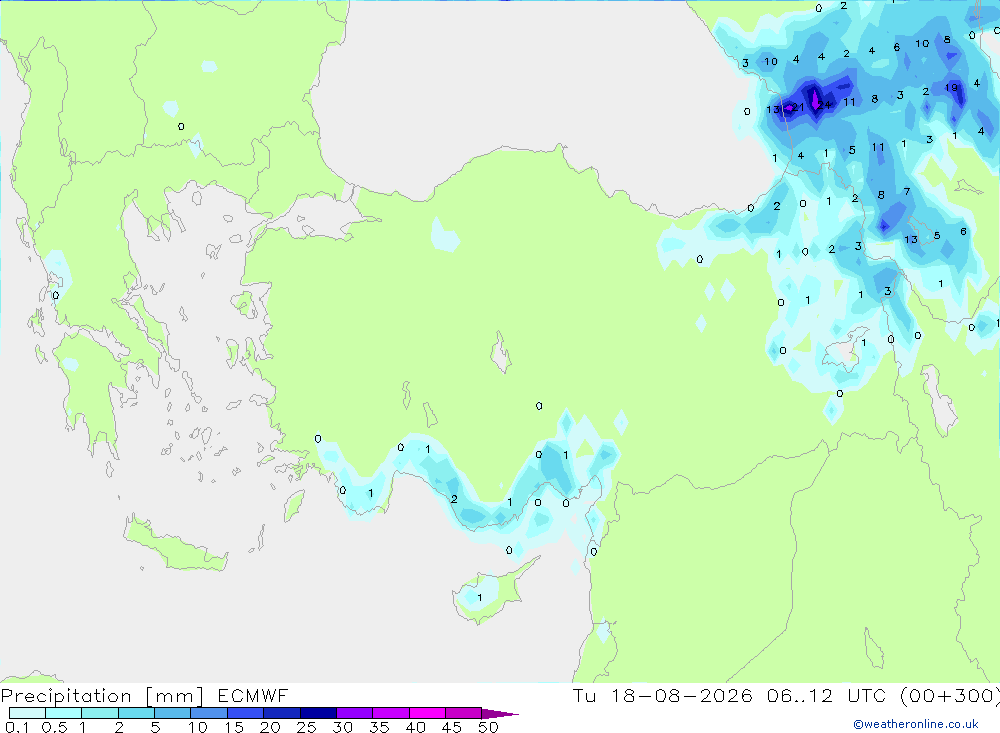This screenshot has width=1000, height=733.
Task: Click the 35–40 mm violet swatch
Action: click(391, 713)
